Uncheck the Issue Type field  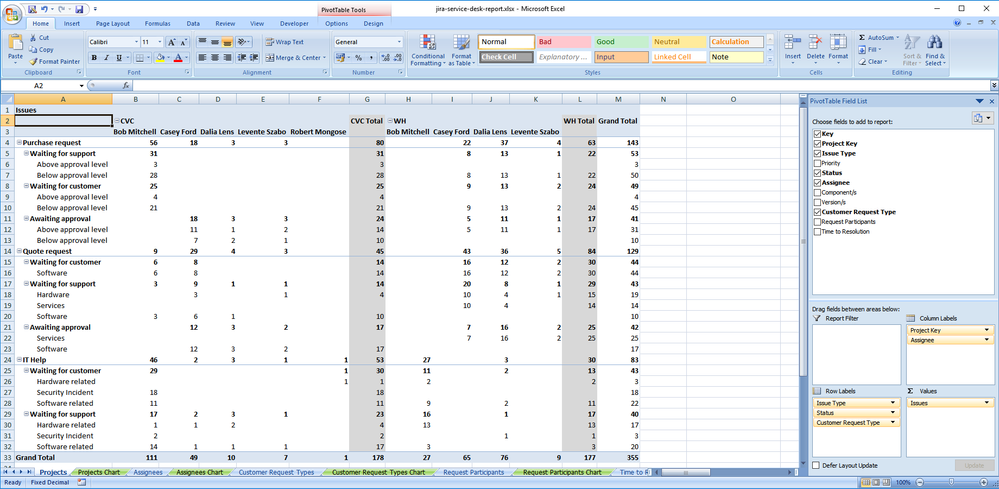point(817,153)
